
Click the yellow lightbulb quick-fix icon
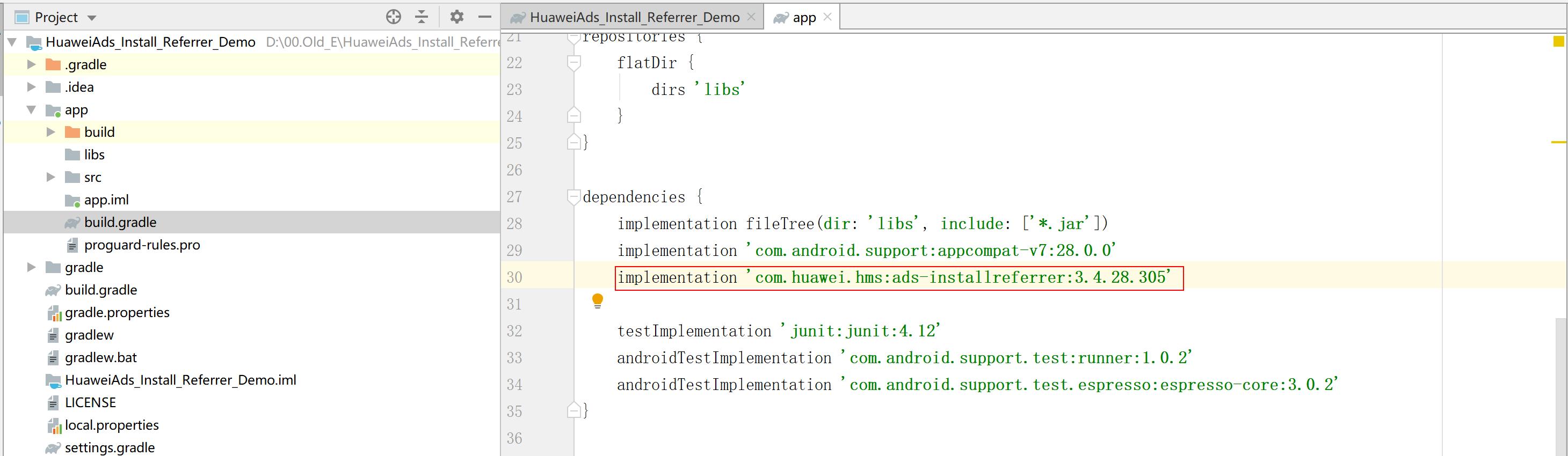(597, 300)
